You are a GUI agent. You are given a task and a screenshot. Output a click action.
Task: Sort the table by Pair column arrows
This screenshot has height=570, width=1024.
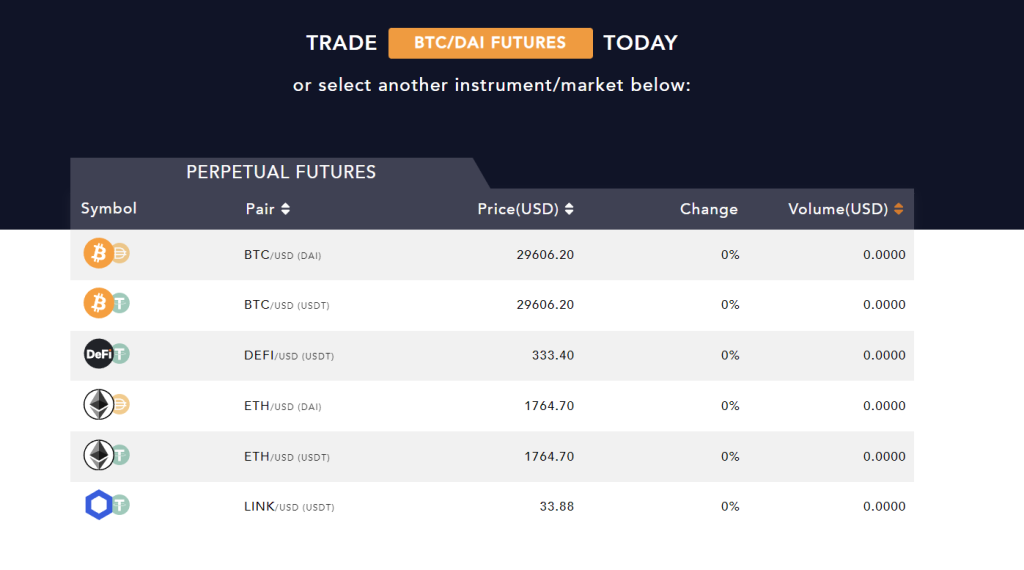[x=285, y=209]
